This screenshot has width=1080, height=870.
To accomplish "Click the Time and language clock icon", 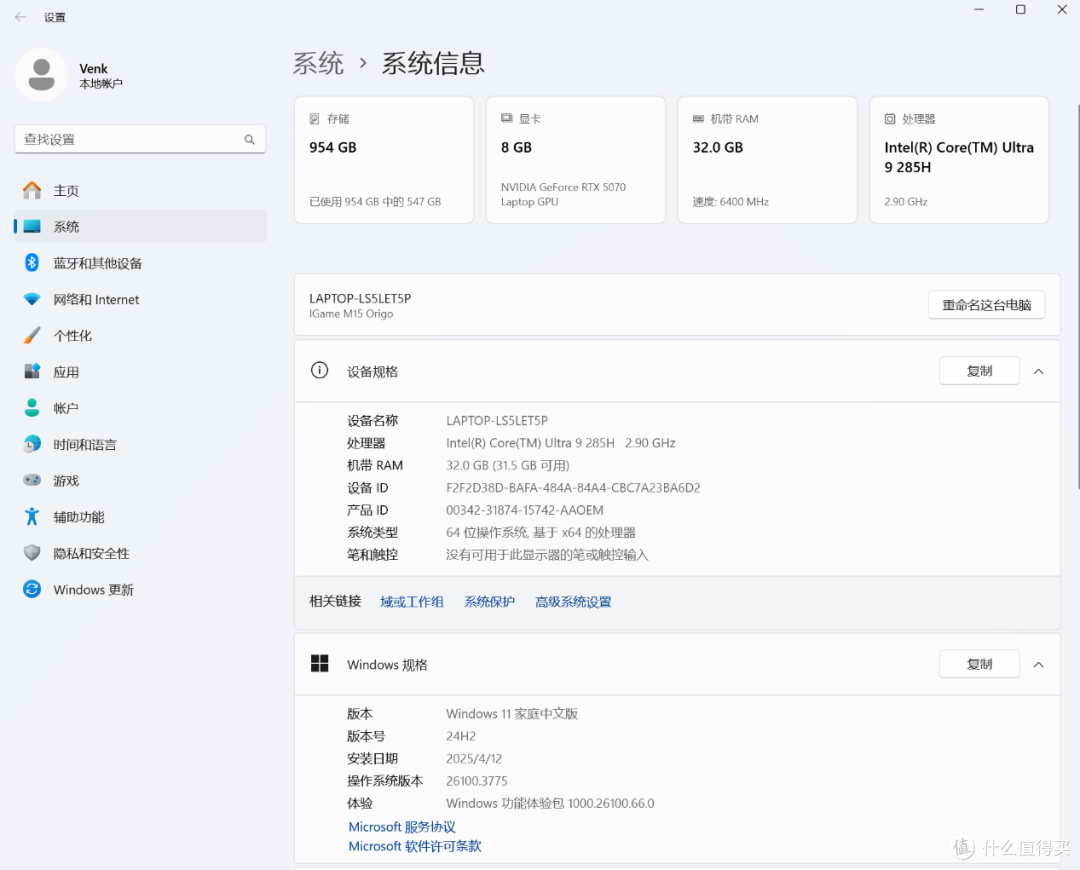I will (x=32, y=444).
